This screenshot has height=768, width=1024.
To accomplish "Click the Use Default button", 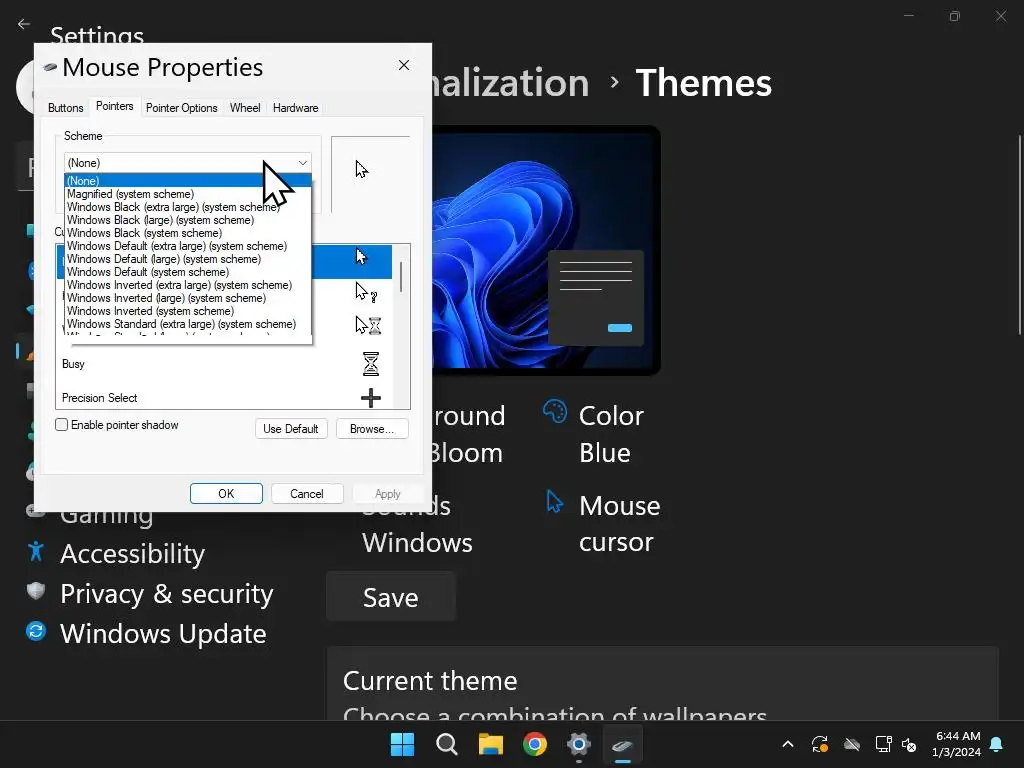I will pyautogui.click(x=291, y=429).
